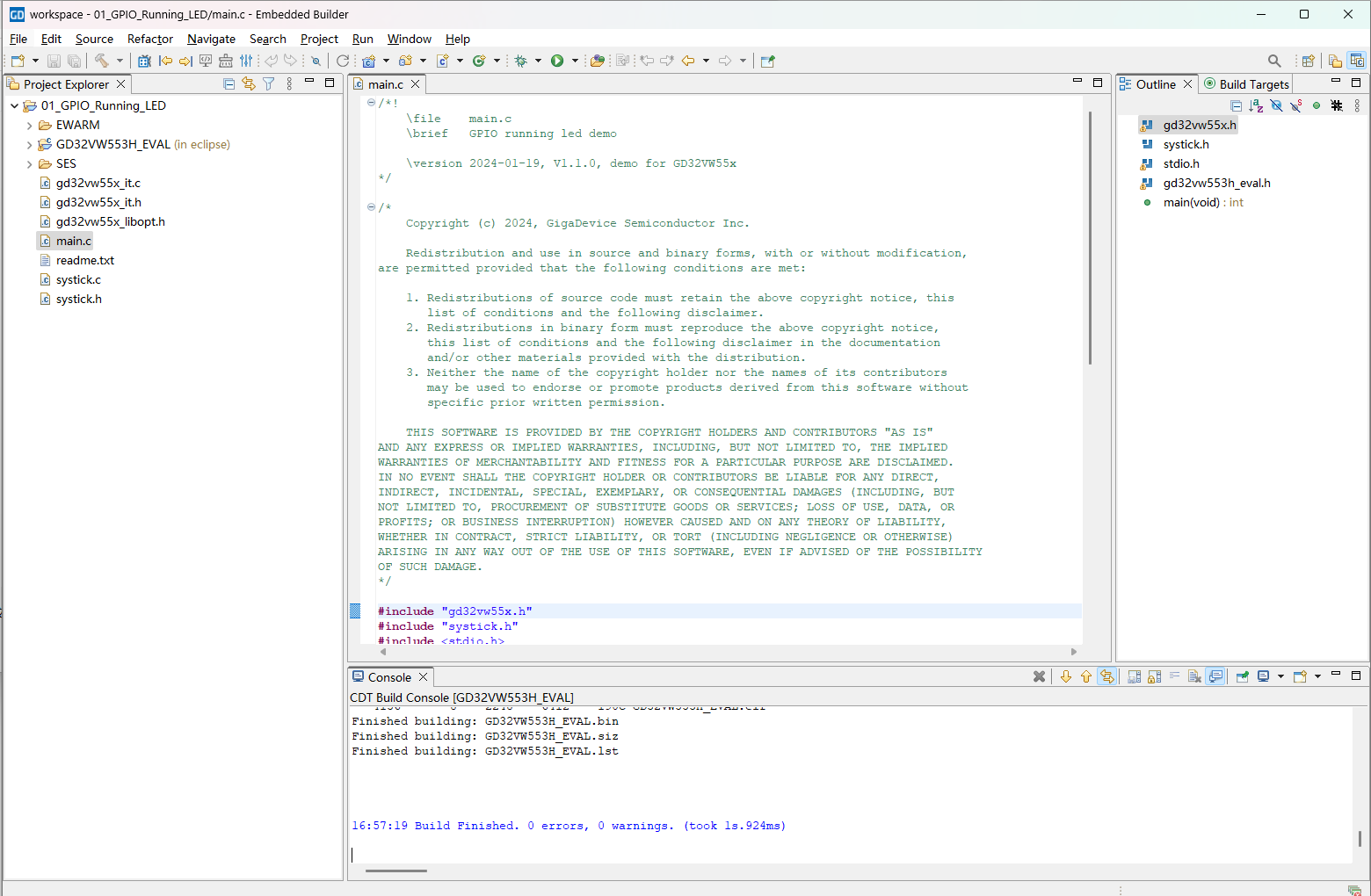The width and height of the screenshot is (1371, 896).
Task: Open the dropdown arrow beside Run button
Action: pyautogui.click(x=575, y=61)
